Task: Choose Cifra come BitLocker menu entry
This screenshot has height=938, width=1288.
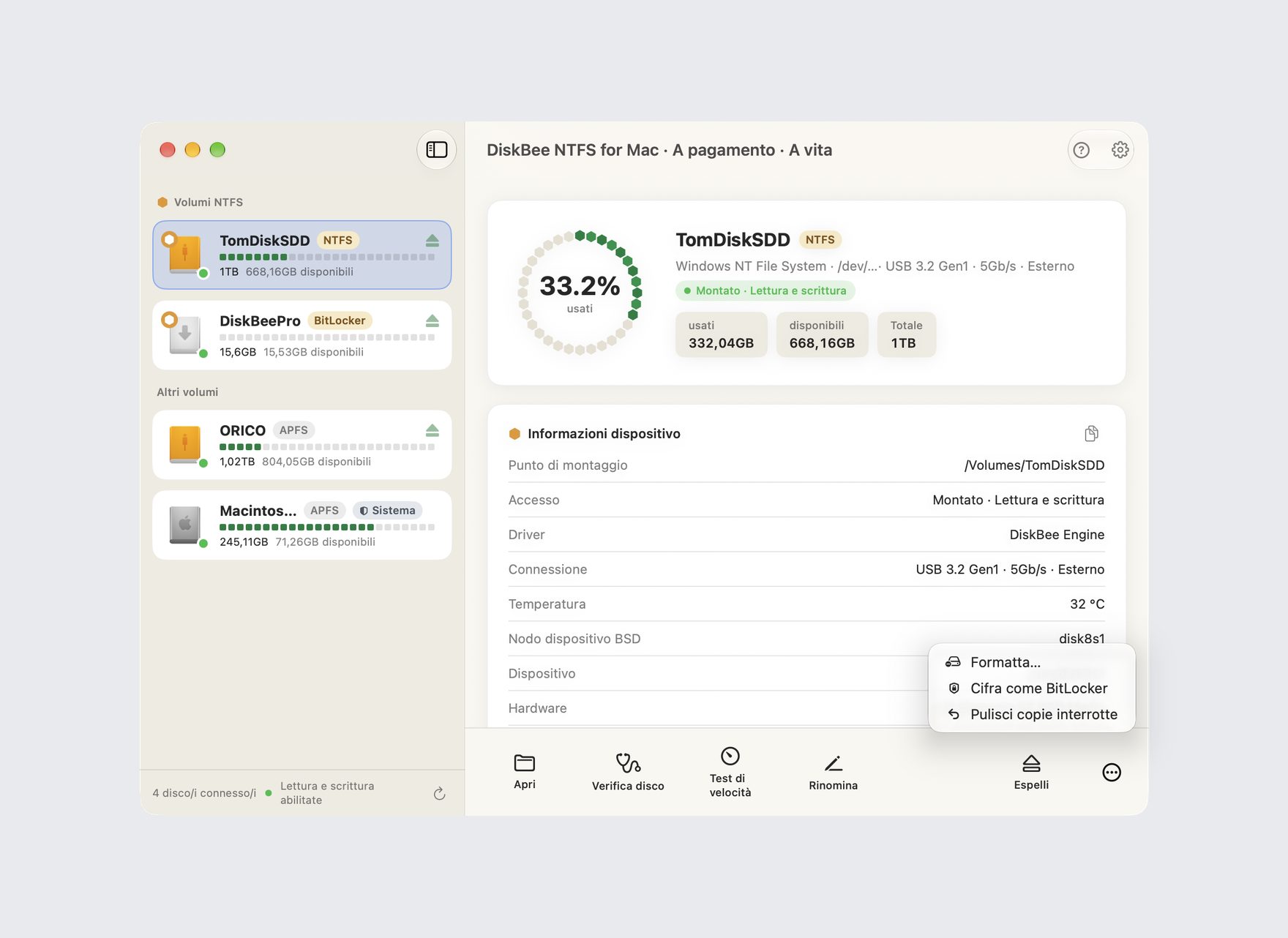Action: click(x=1032, y=689)
